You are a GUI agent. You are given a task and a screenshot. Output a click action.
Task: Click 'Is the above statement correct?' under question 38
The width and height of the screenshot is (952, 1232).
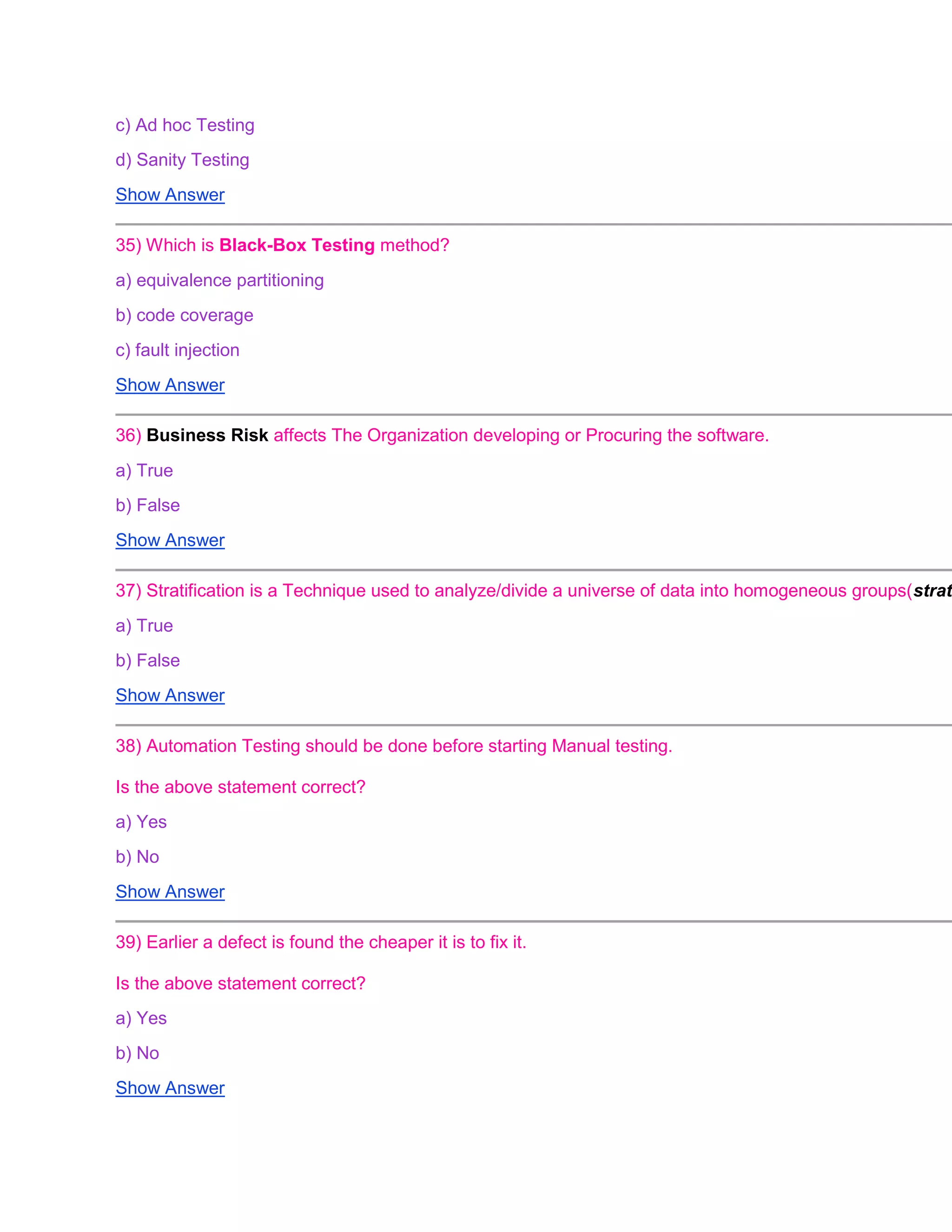pyautogui.click(x=240, y=787)
